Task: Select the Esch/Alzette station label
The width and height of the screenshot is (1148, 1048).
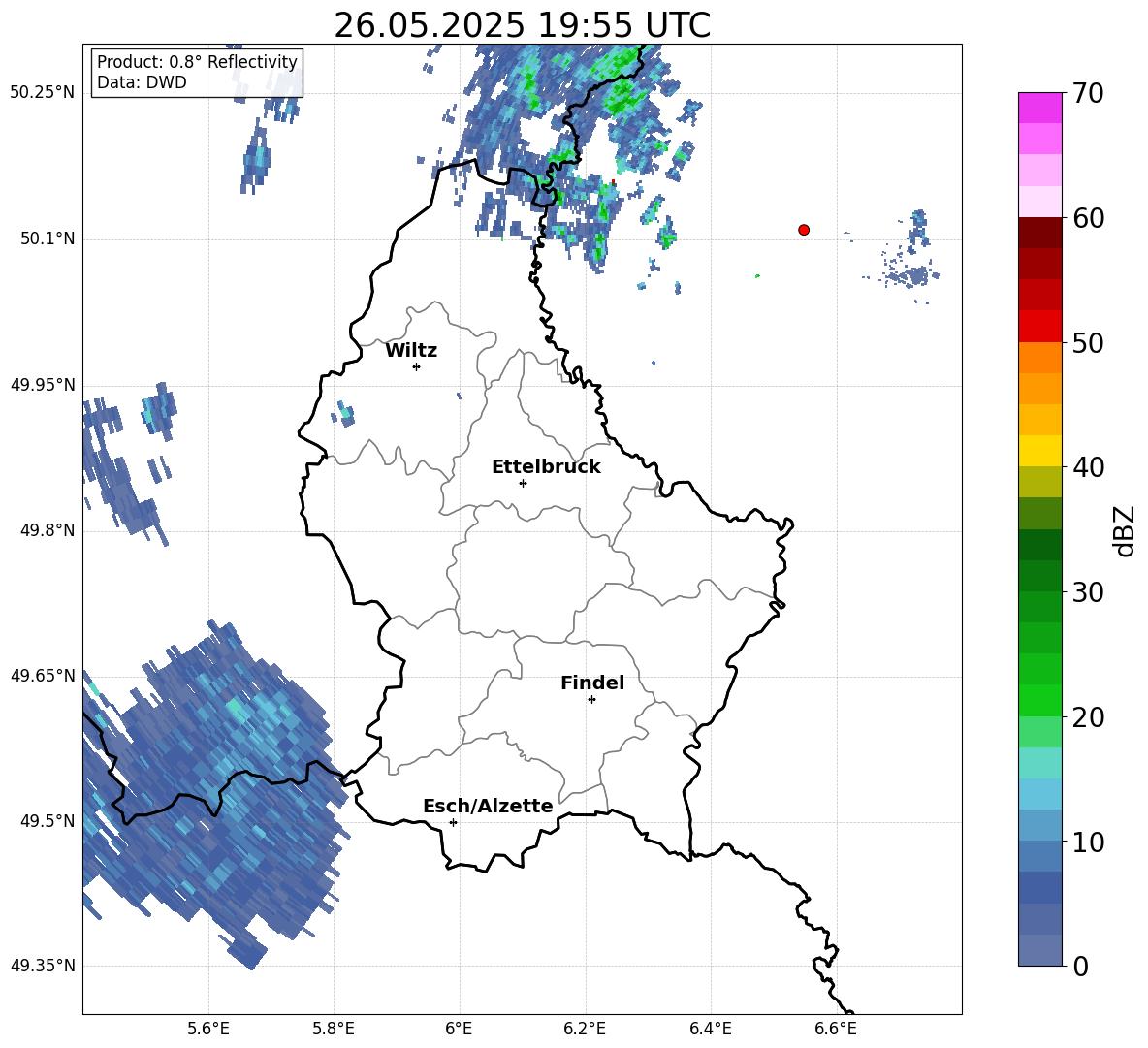Action: pyautogui.click(x=488, y=806)
